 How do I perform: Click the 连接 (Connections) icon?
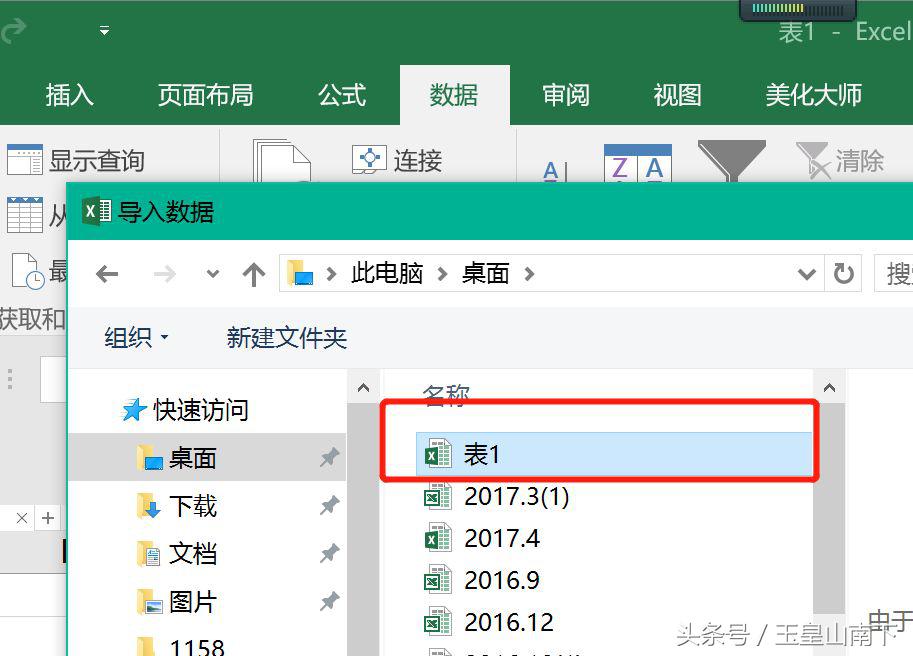click(368, 158)
